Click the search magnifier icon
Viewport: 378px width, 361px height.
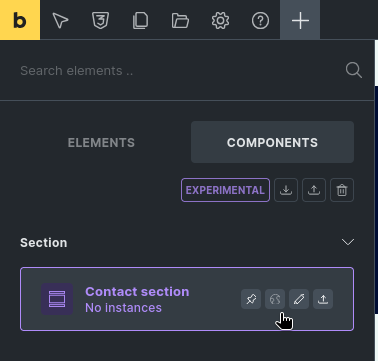(353, 70)
